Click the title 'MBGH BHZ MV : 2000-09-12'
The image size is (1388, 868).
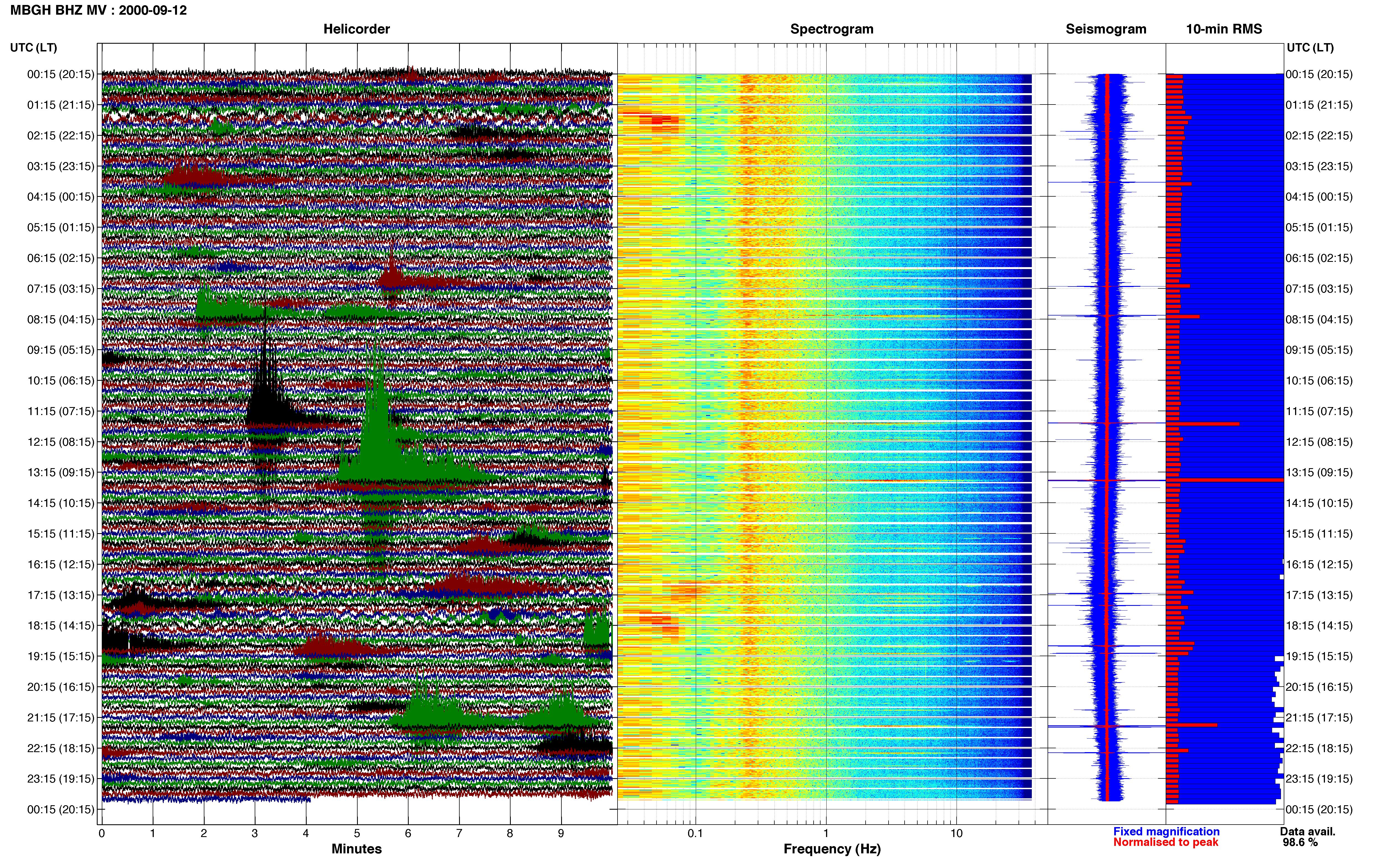click(x=98, y=10)
